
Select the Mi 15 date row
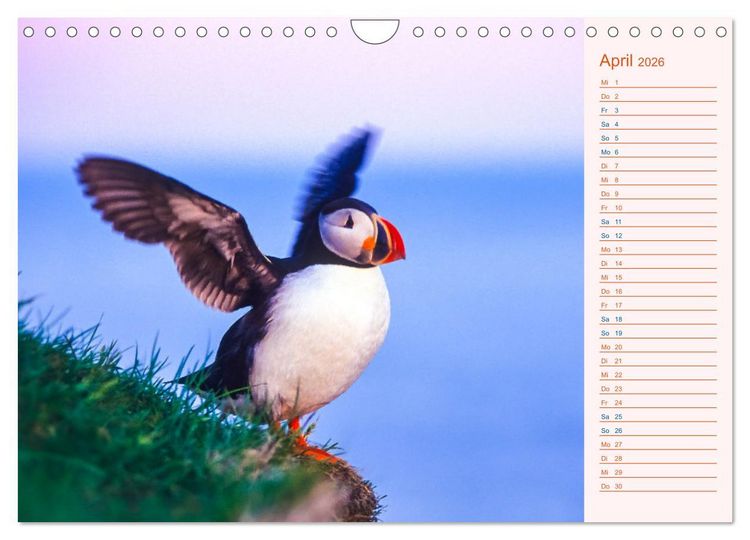coord(658,277)
